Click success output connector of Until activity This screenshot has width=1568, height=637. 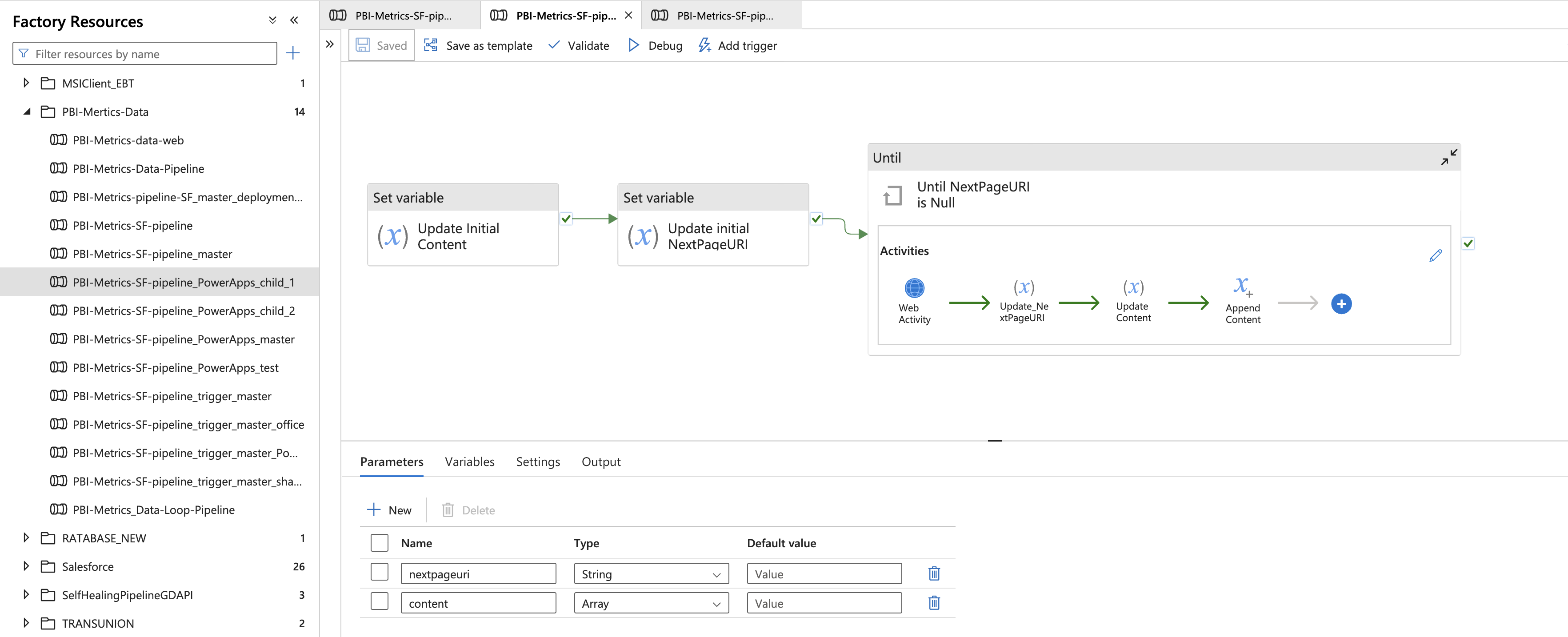click(1468, 243)
